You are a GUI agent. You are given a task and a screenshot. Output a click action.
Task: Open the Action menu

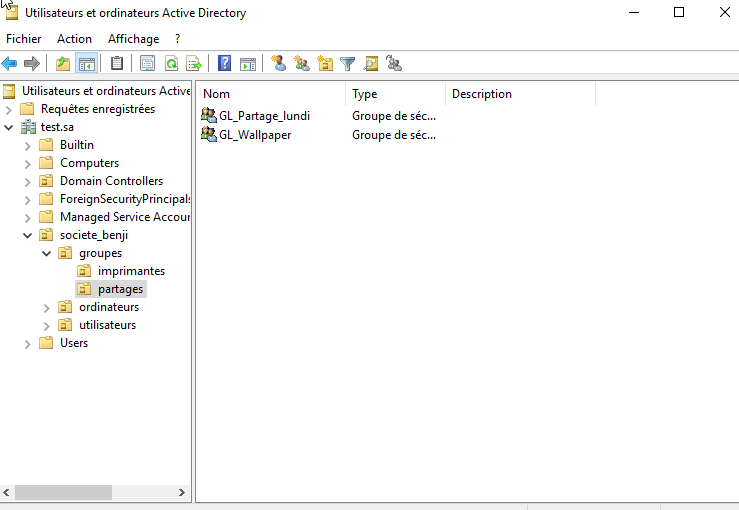pos(74,39)
